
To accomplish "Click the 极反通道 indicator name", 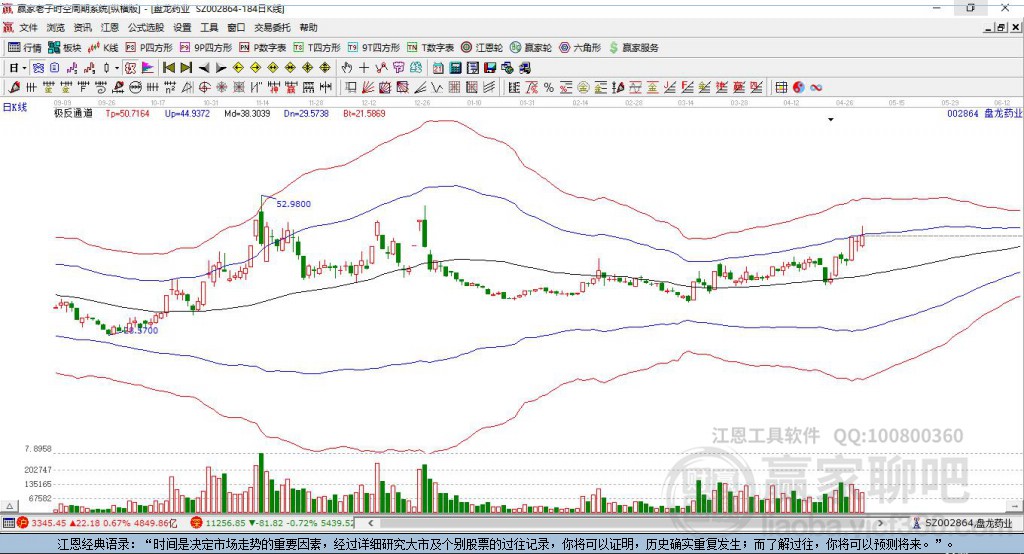I will tap(73, 114).
